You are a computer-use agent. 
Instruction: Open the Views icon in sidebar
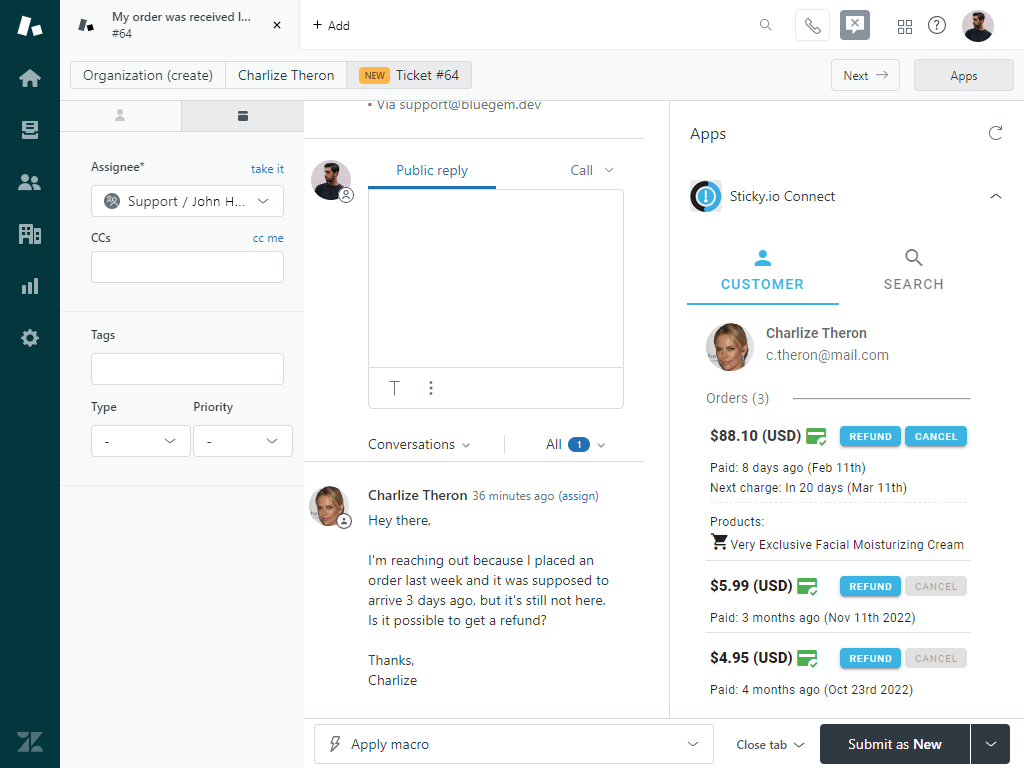(x=30, y=130)
